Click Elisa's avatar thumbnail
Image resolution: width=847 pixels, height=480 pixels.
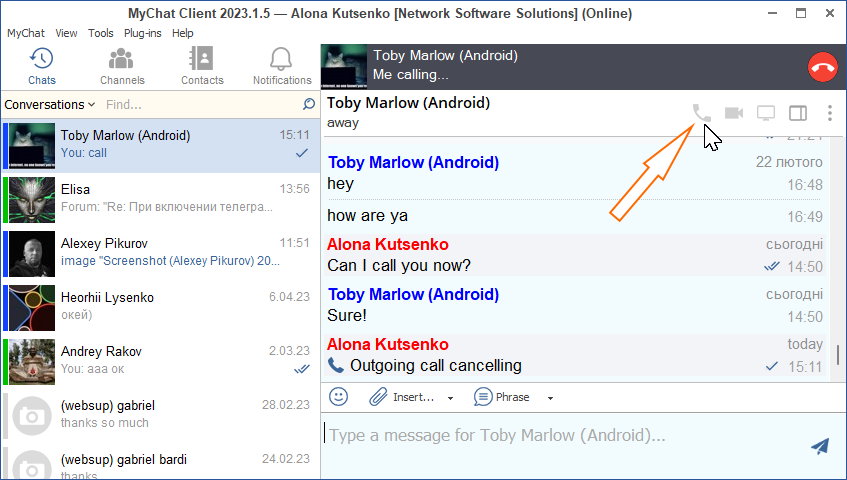point(32,200)
